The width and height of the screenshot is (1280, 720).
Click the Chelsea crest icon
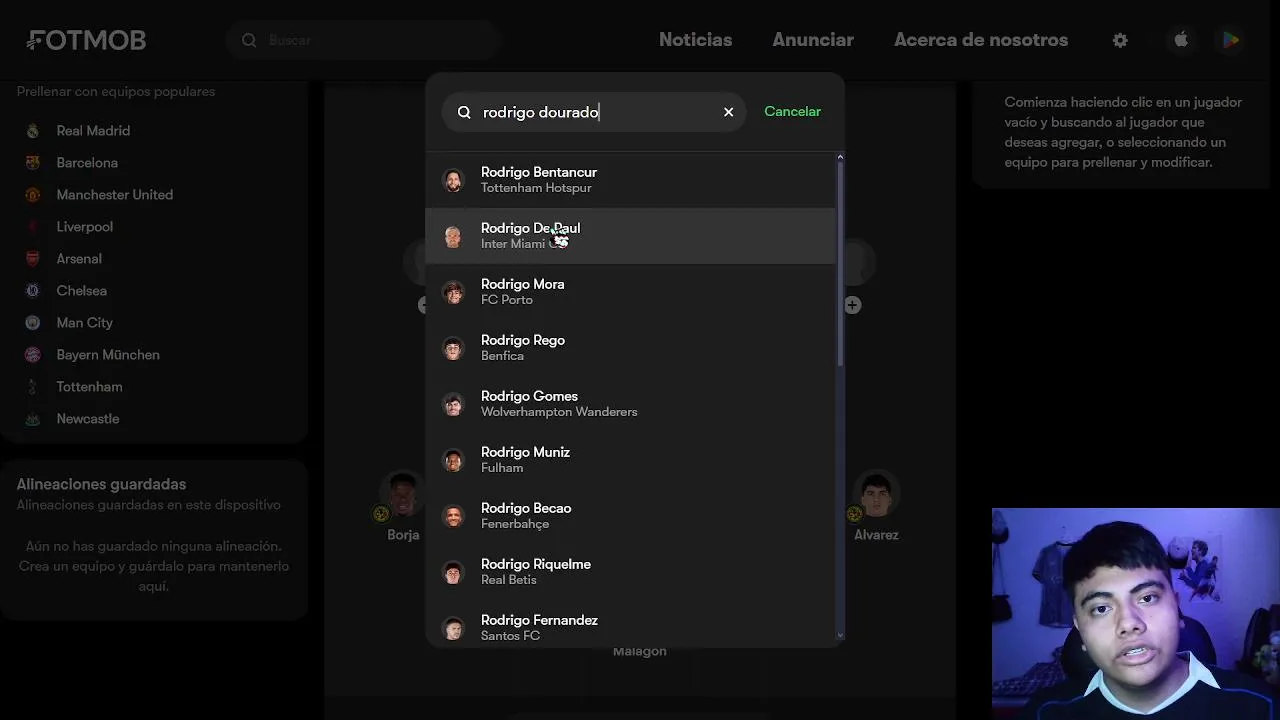tap(33, 291)
